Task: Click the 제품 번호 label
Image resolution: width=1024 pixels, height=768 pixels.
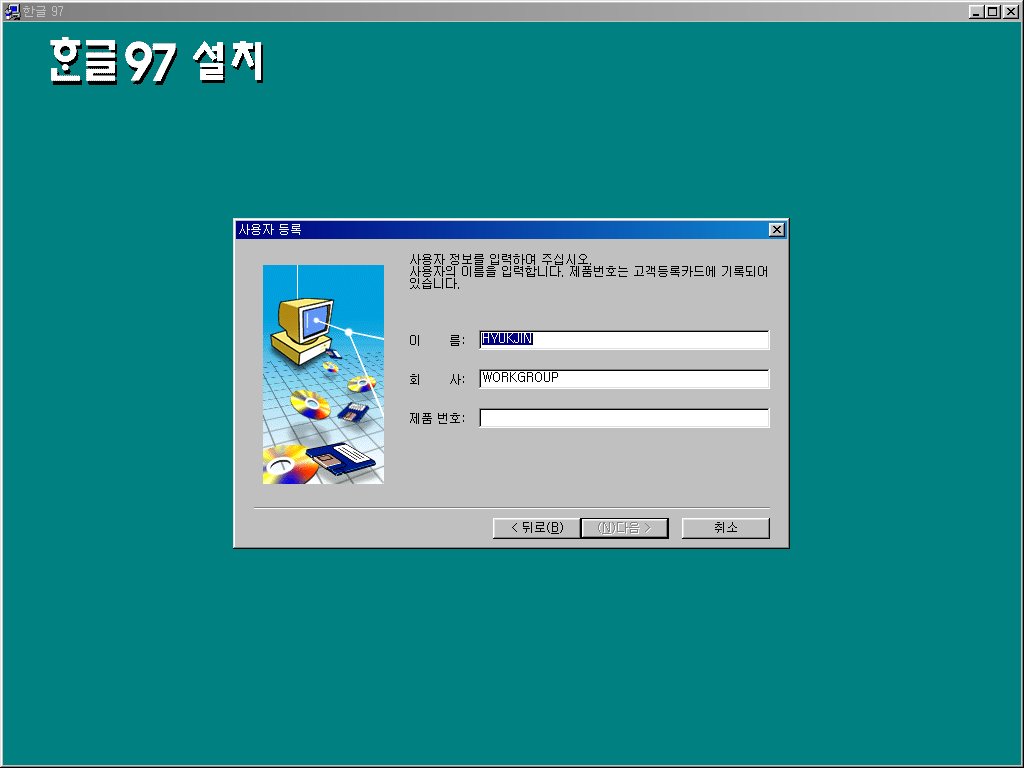Action: coord(437,418)
